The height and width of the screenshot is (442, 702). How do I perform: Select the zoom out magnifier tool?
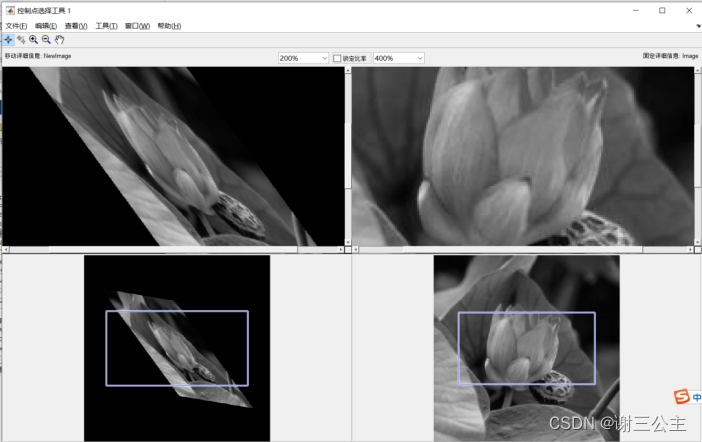pyautogui.click(x=47, y=39)
